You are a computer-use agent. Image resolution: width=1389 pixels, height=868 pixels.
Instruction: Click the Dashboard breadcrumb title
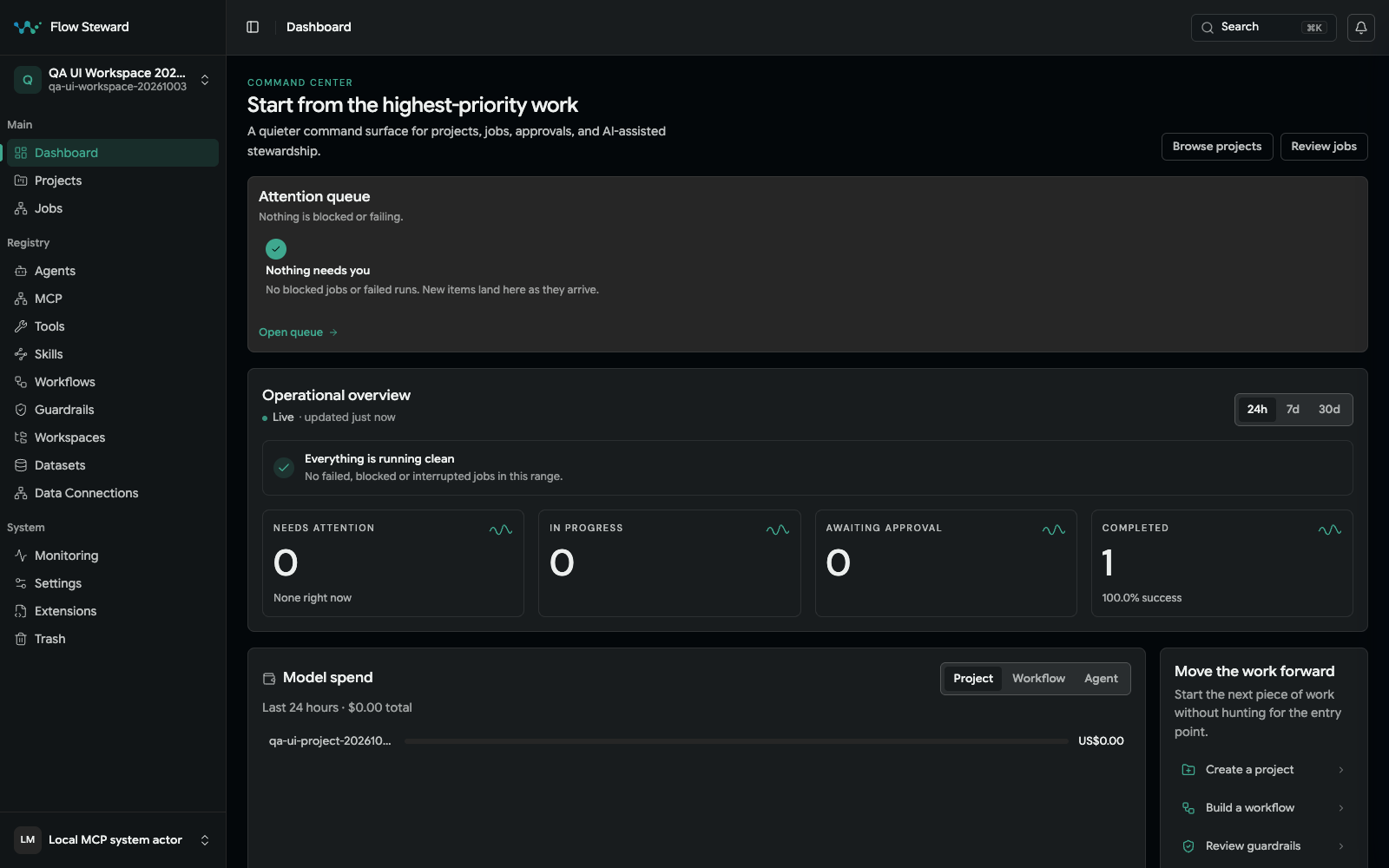point(319,27)
